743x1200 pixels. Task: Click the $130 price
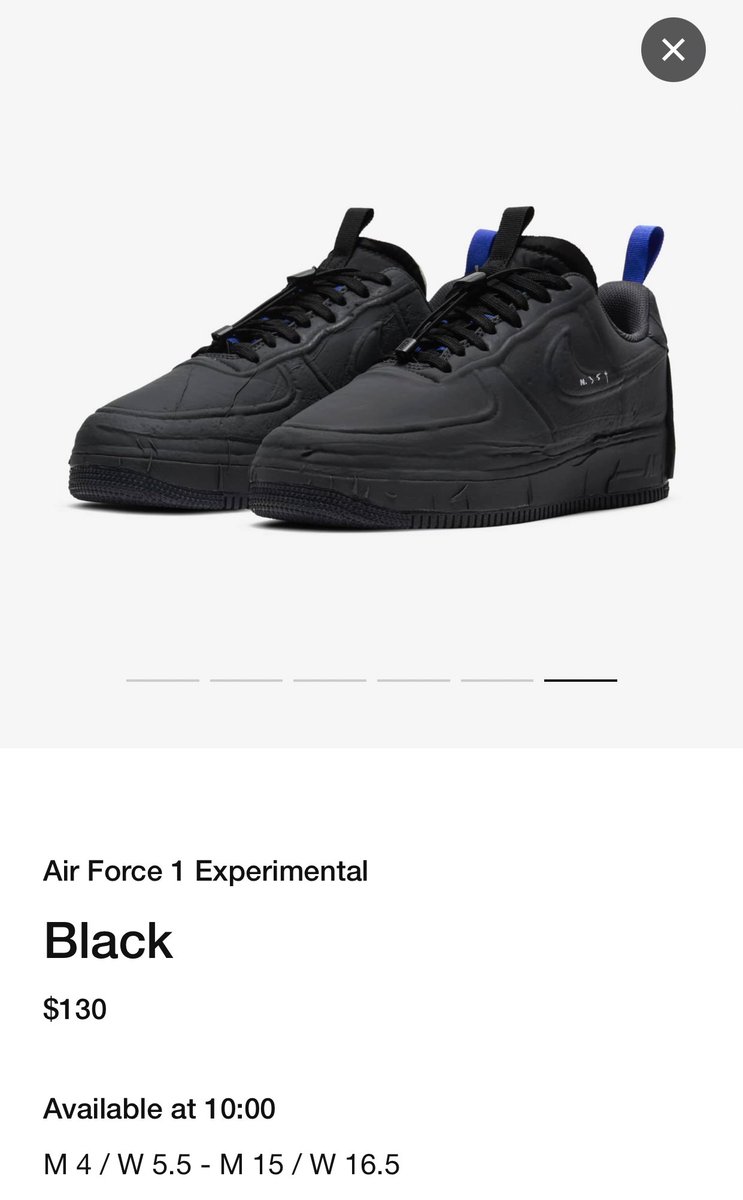coord(75,1009)
